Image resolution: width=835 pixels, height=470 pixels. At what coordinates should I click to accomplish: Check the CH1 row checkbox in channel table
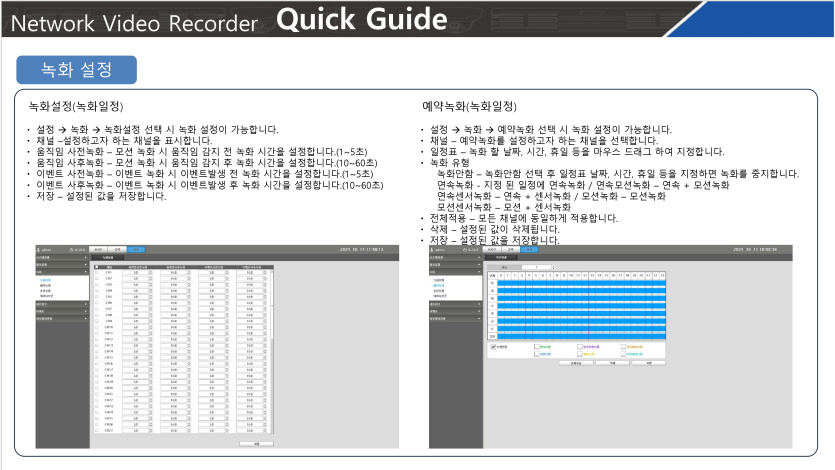click(x=97, y=273)
